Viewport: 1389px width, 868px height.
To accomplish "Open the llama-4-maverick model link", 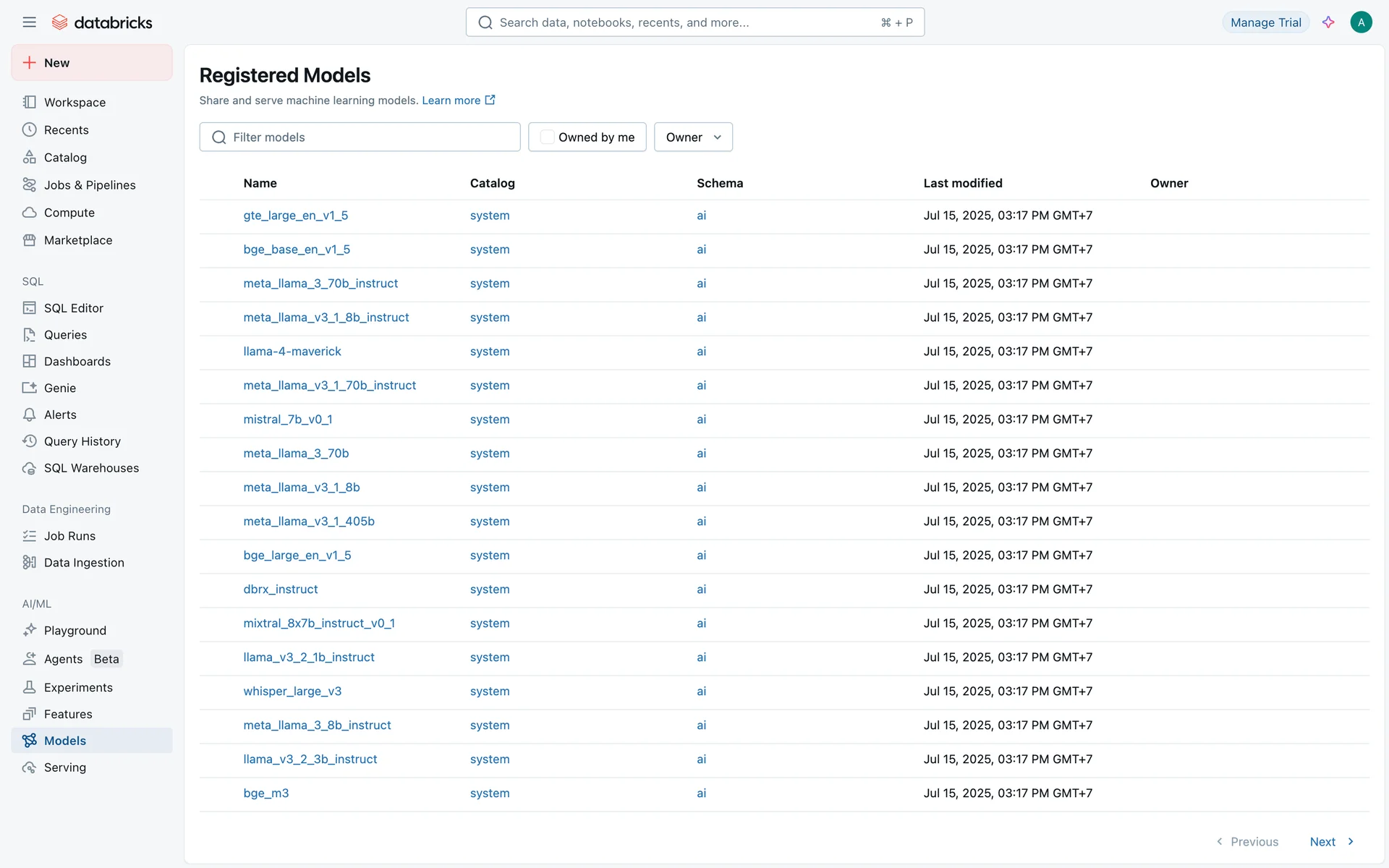I will coord(292,352).
